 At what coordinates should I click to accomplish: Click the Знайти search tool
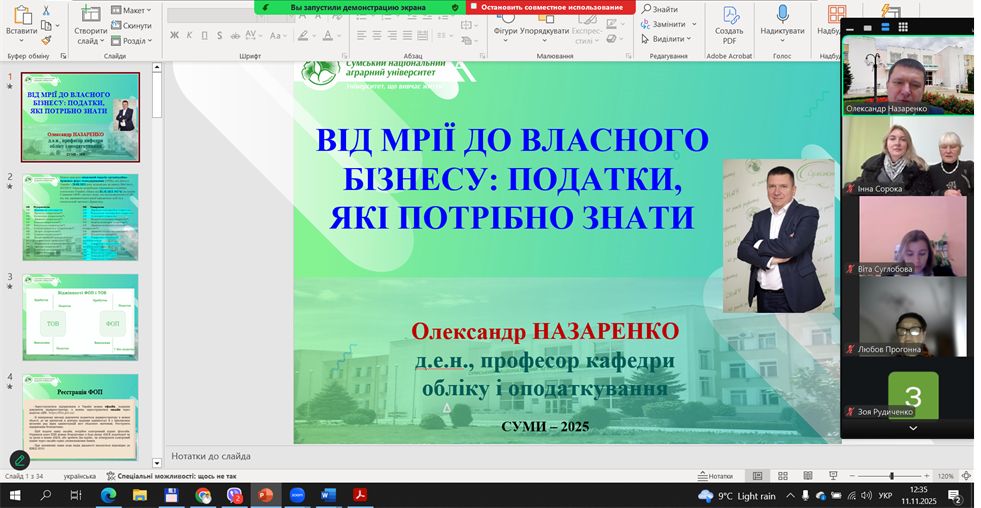click(x=660, y=10)
